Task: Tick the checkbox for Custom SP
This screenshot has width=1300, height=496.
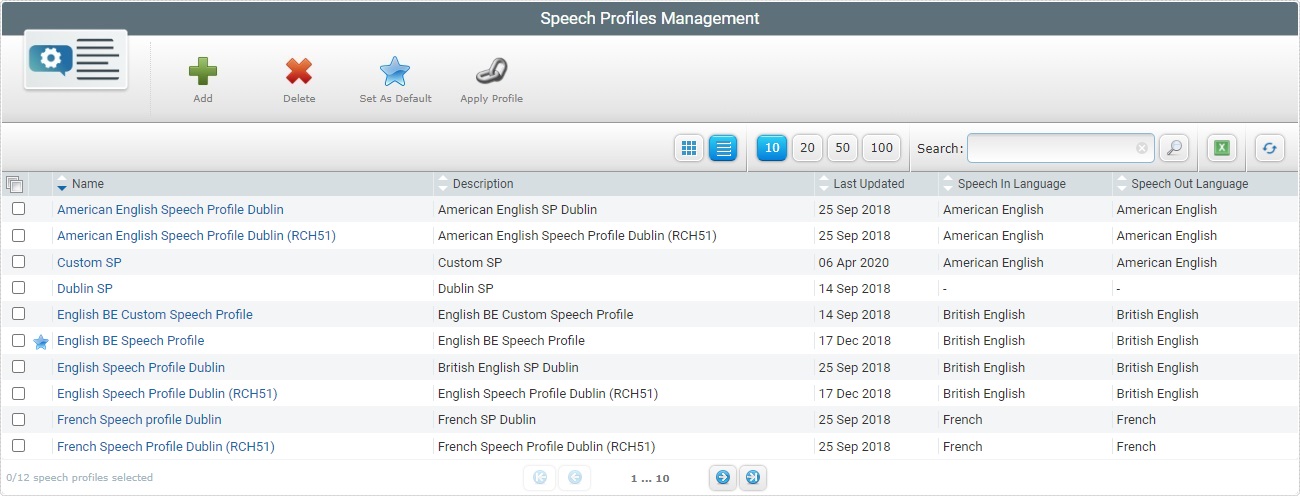Action: [18, 262]
